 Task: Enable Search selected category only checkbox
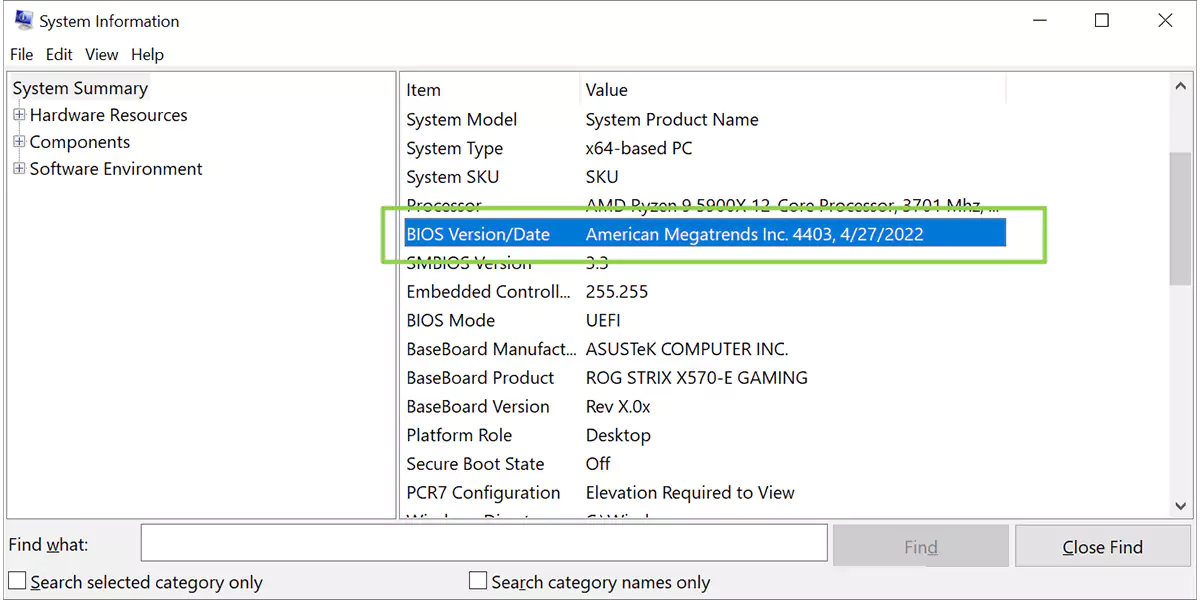tap(17, 581)
